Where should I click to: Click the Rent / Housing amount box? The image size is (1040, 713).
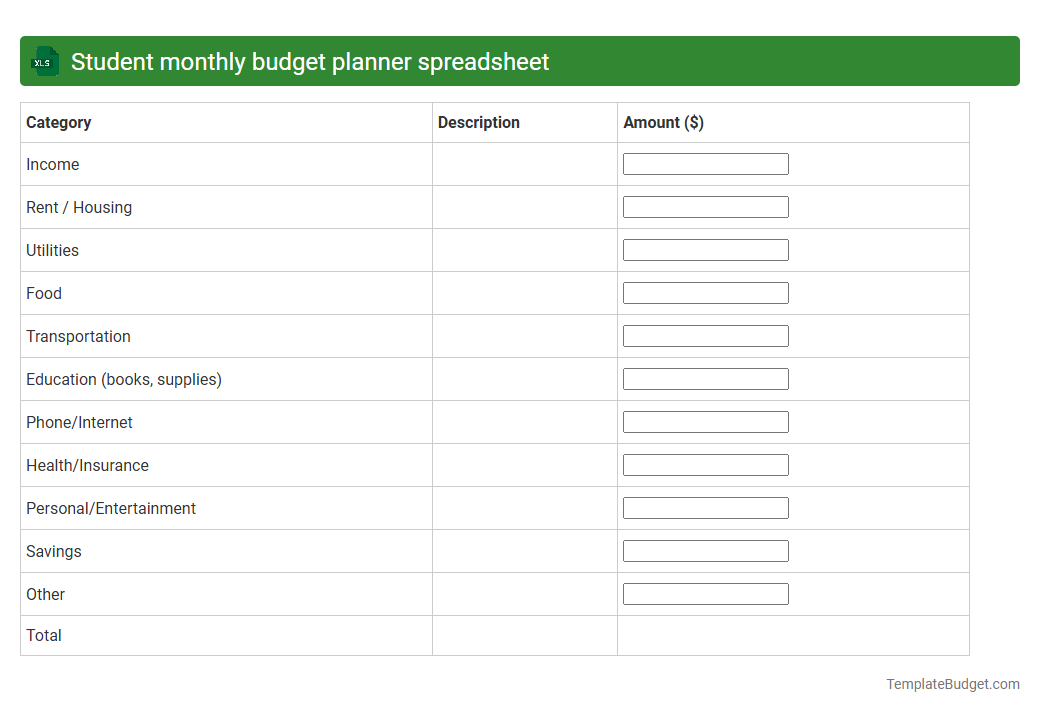tap(705, 206)
